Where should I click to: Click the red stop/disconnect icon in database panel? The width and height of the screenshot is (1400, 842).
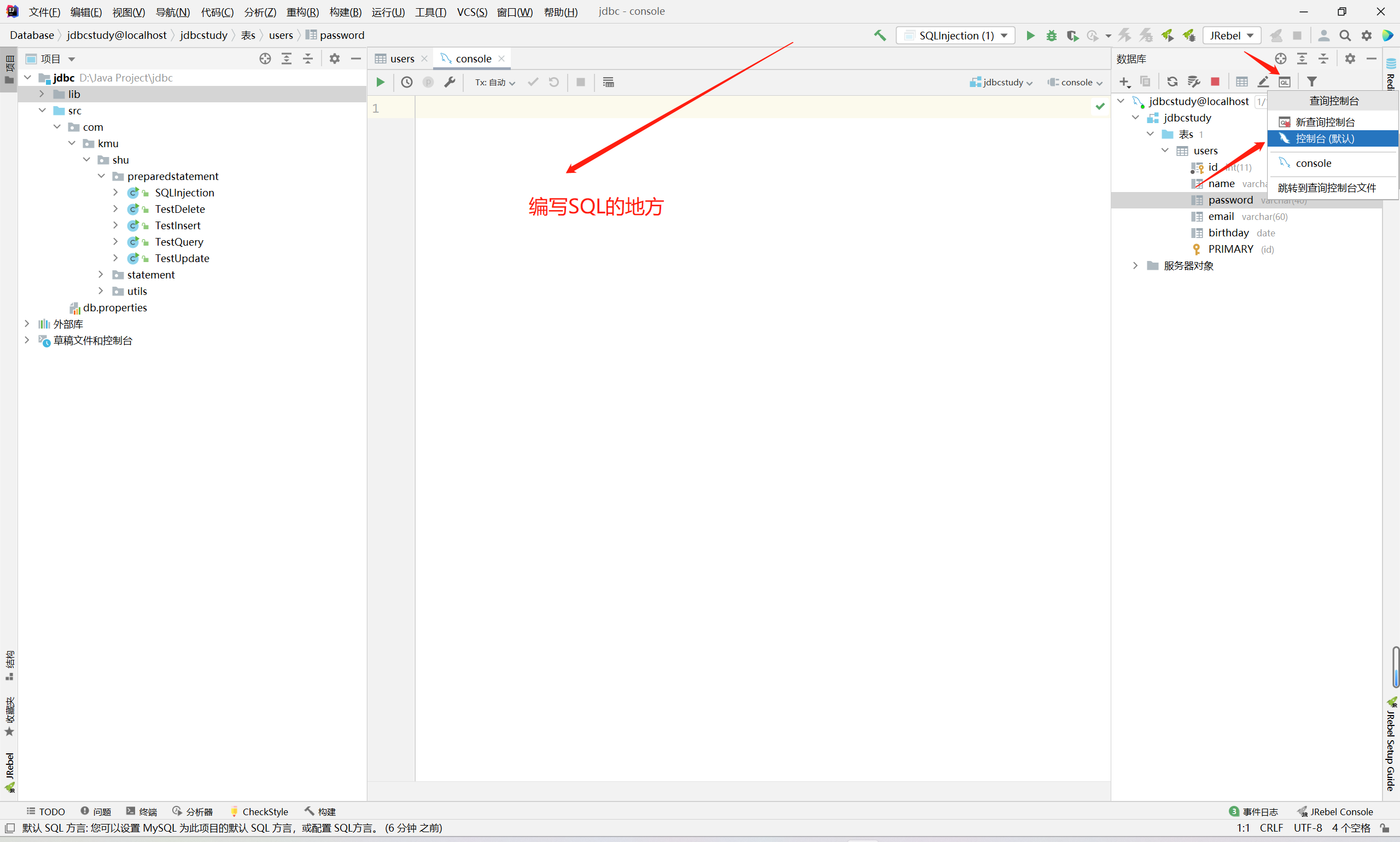point(1215,82)
